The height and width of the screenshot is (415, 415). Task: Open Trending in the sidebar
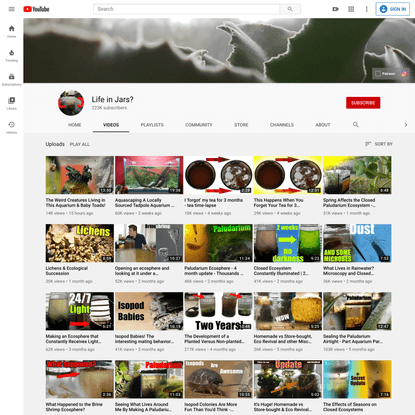[12, 56]
